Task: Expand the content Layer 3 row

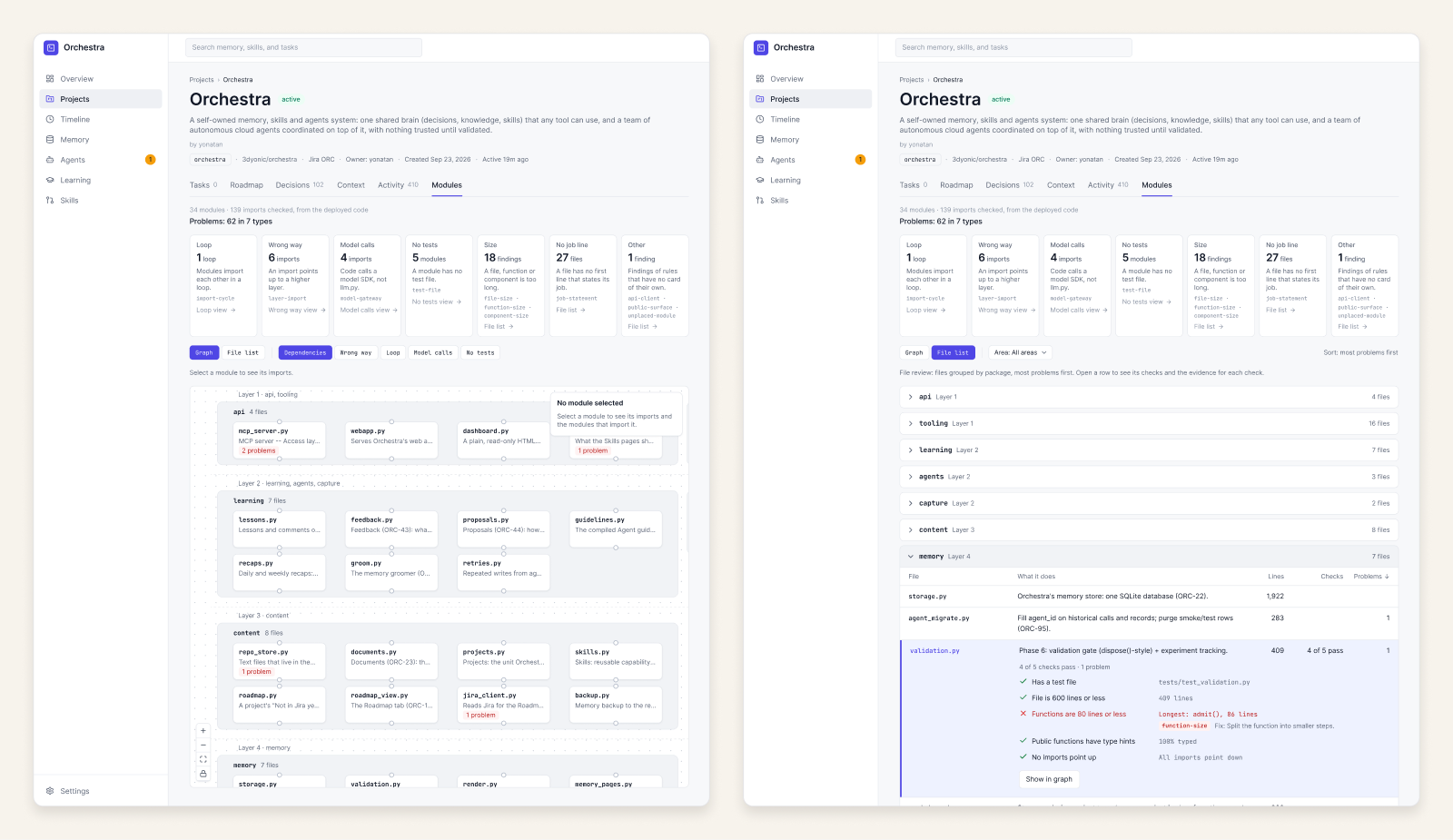Action: tap(1149, 529)
